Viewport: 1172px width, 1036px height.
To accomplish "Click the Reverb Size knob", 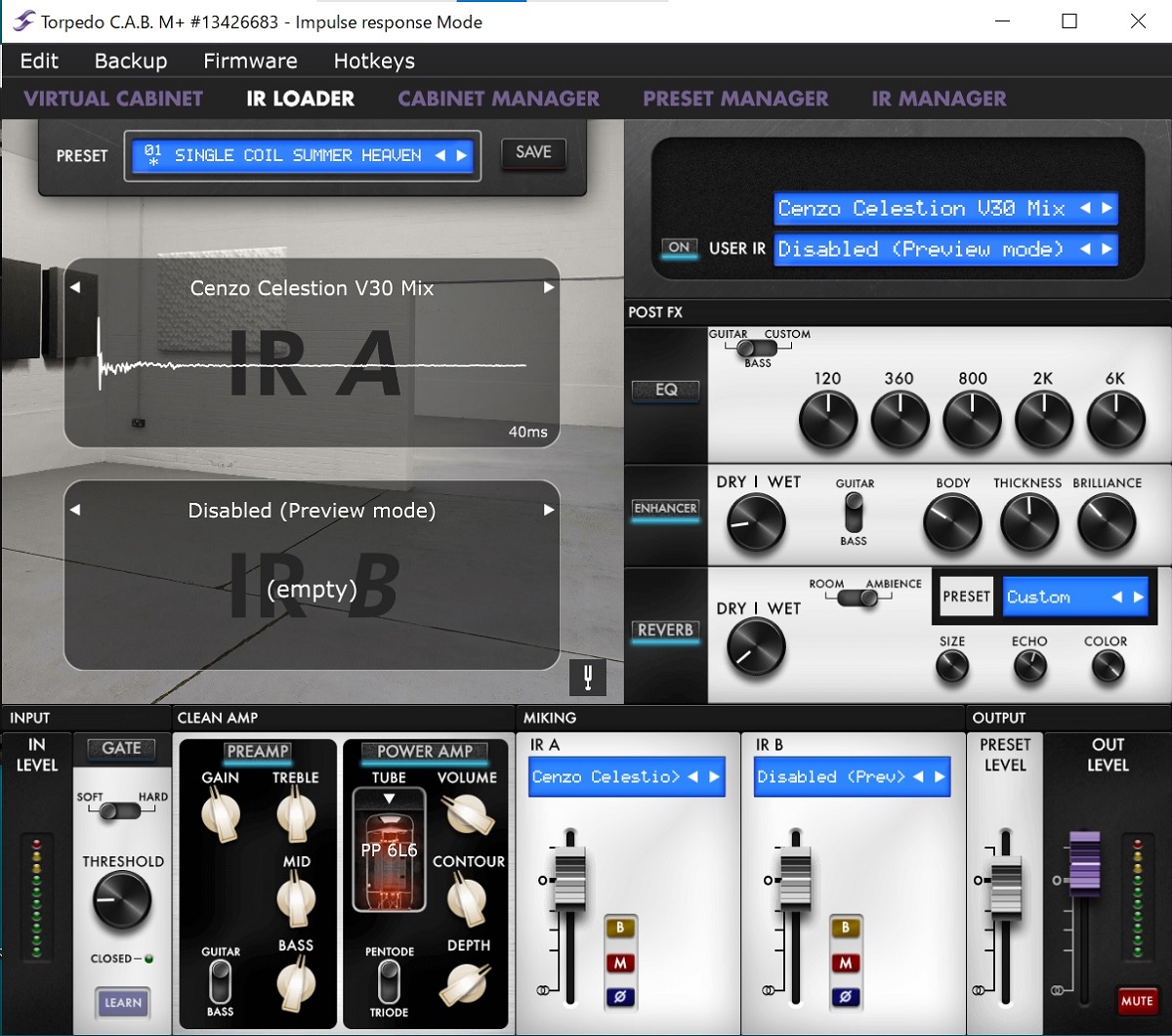I will [952, 666].
